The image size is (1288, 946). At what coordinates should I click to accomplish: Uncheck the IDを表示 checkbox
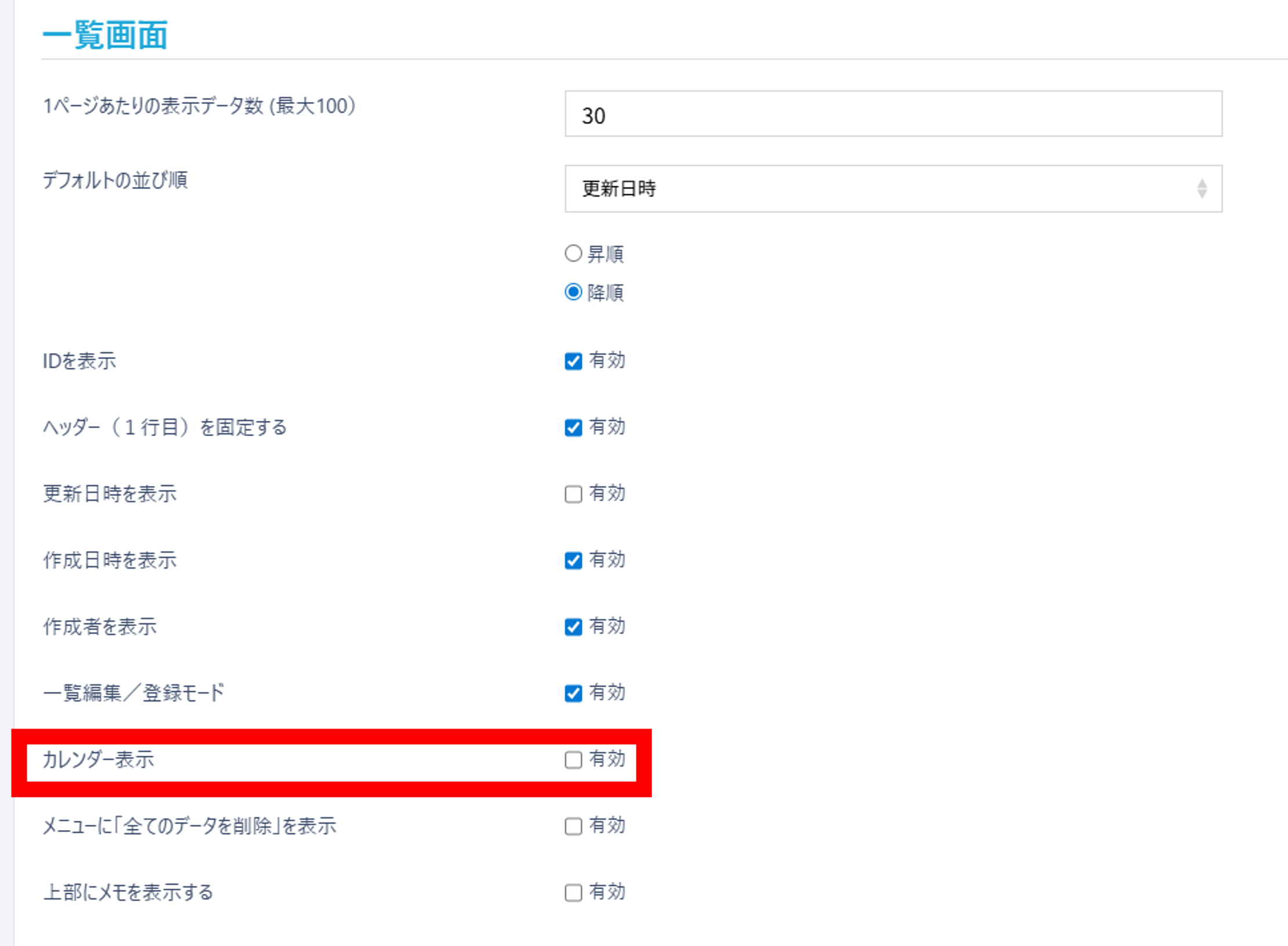coord(573,361)
